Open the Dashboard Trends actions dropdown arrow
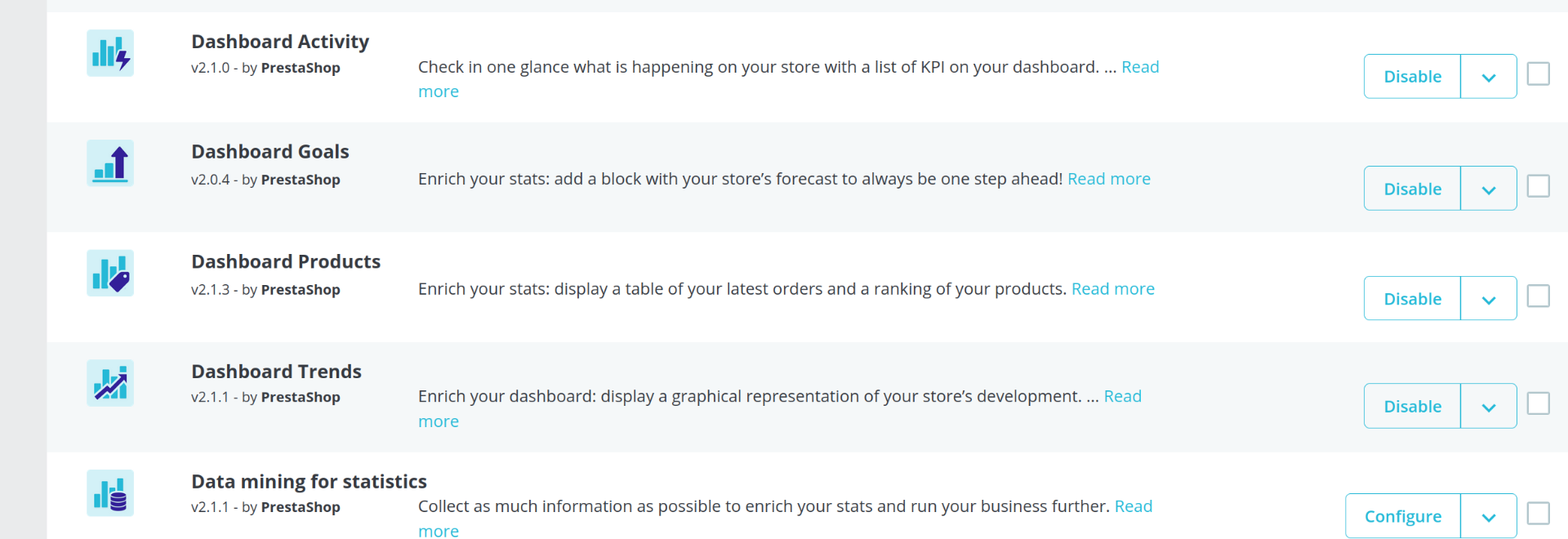Screen dimensions: 1568x539 [x=1488, y=407]
